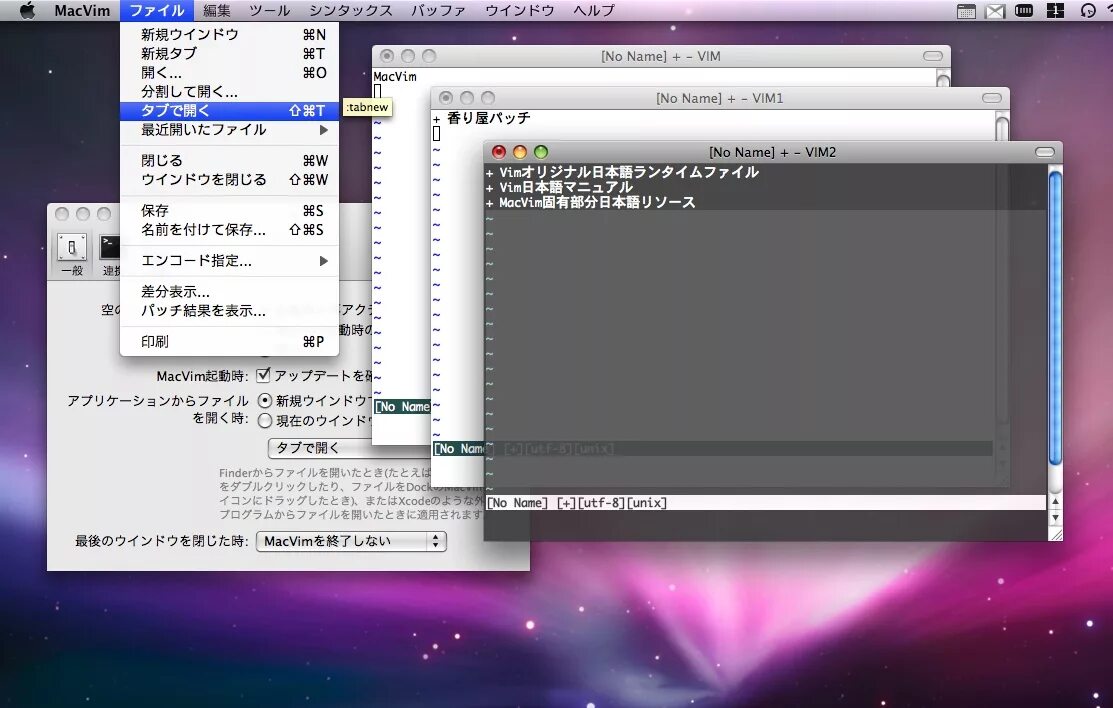This screenshot has width=1113, height=708.
Task: Choose 新規ウインドウ from the menu
Action: [229, 34]
